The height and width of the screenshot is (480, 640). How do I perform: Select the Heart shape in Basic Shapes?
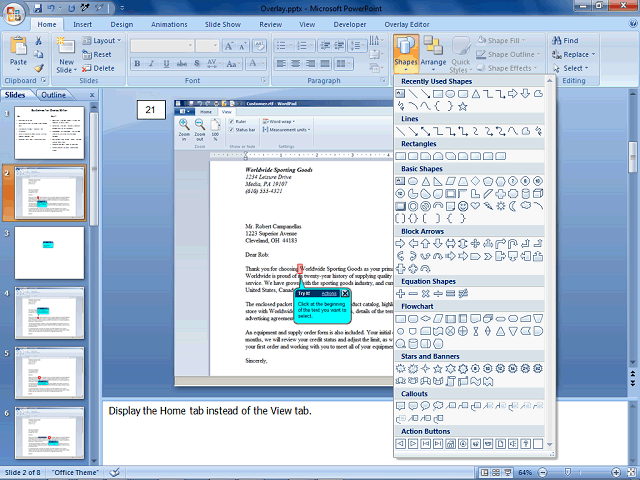475,206
